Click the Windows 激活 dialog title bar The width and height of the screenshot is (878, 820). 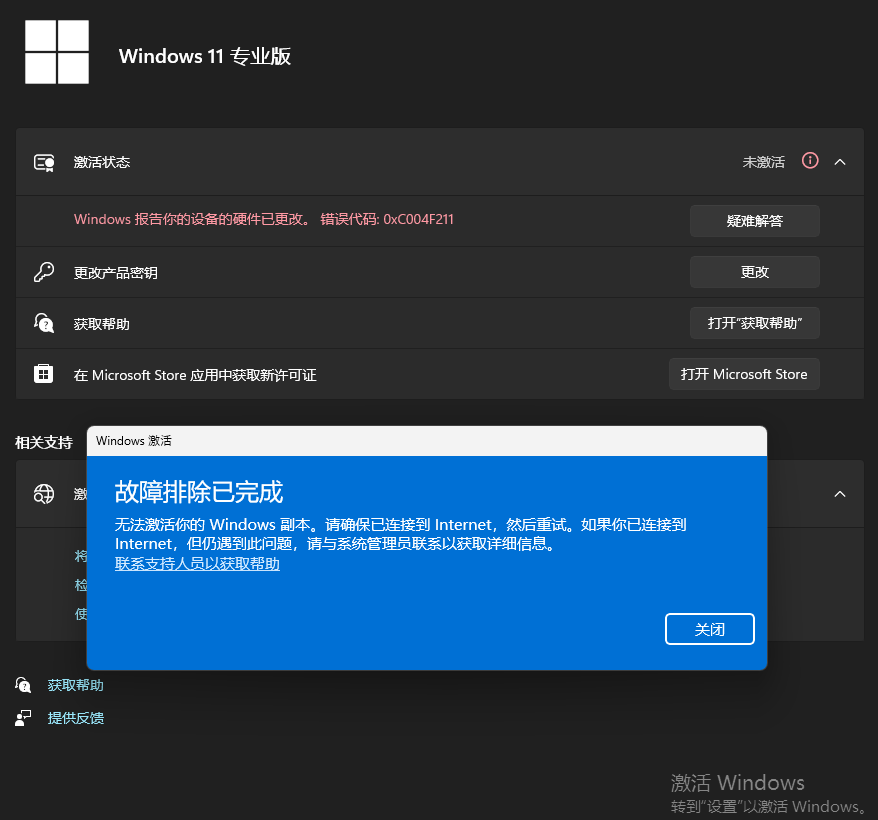pos(428,440)
